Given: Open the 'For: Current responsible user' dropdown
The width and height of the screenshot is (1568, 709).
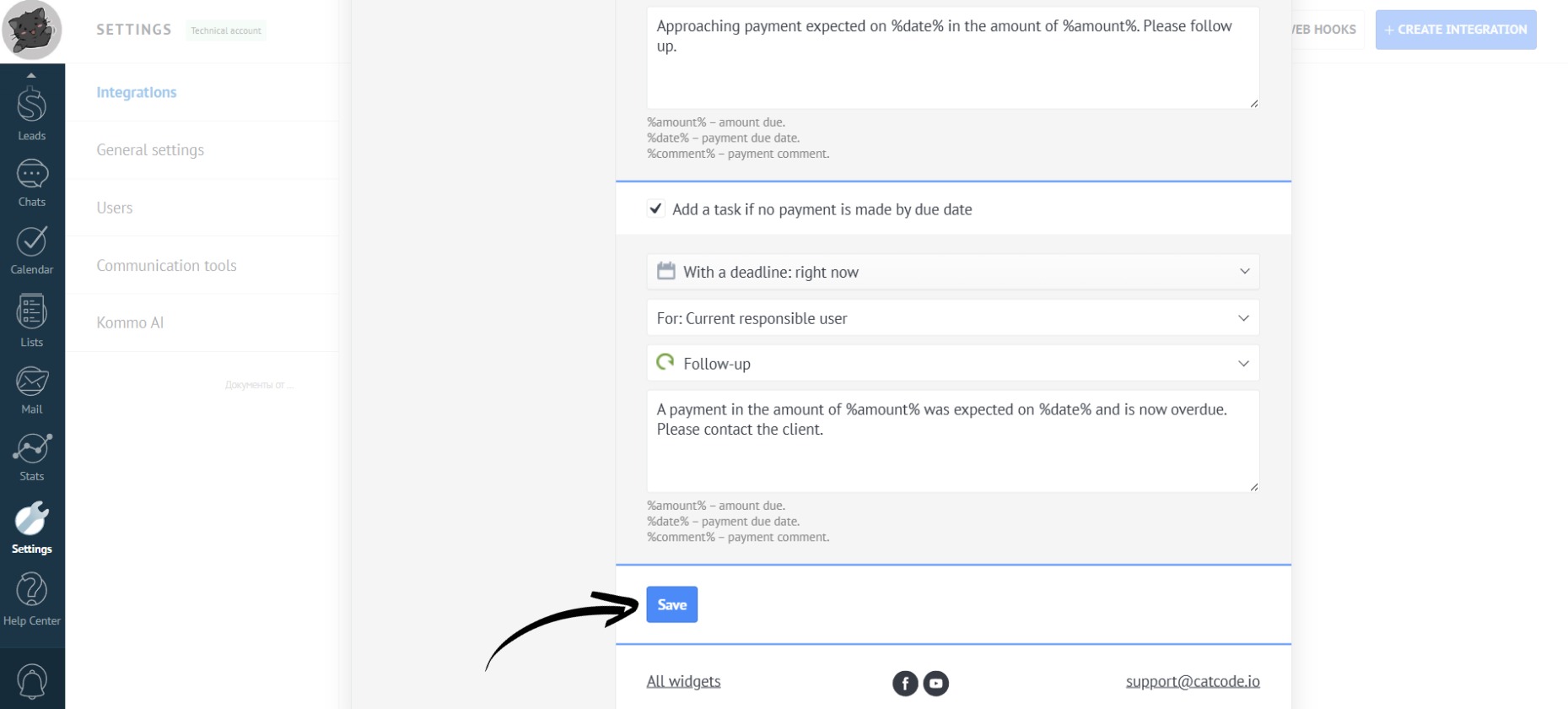Looking at the screenshot, I should click(x=952, y=318).
